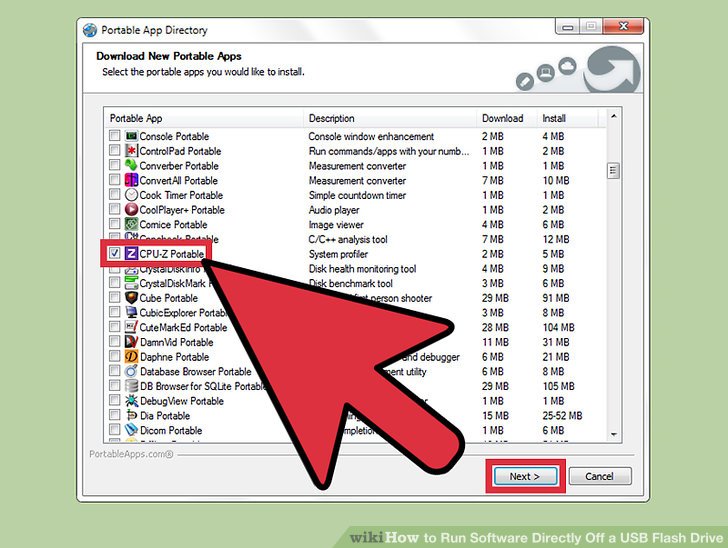728x548 pixels.
Task: Check the ConvertAll Portable checkbox
Action: tap(114, 180)
